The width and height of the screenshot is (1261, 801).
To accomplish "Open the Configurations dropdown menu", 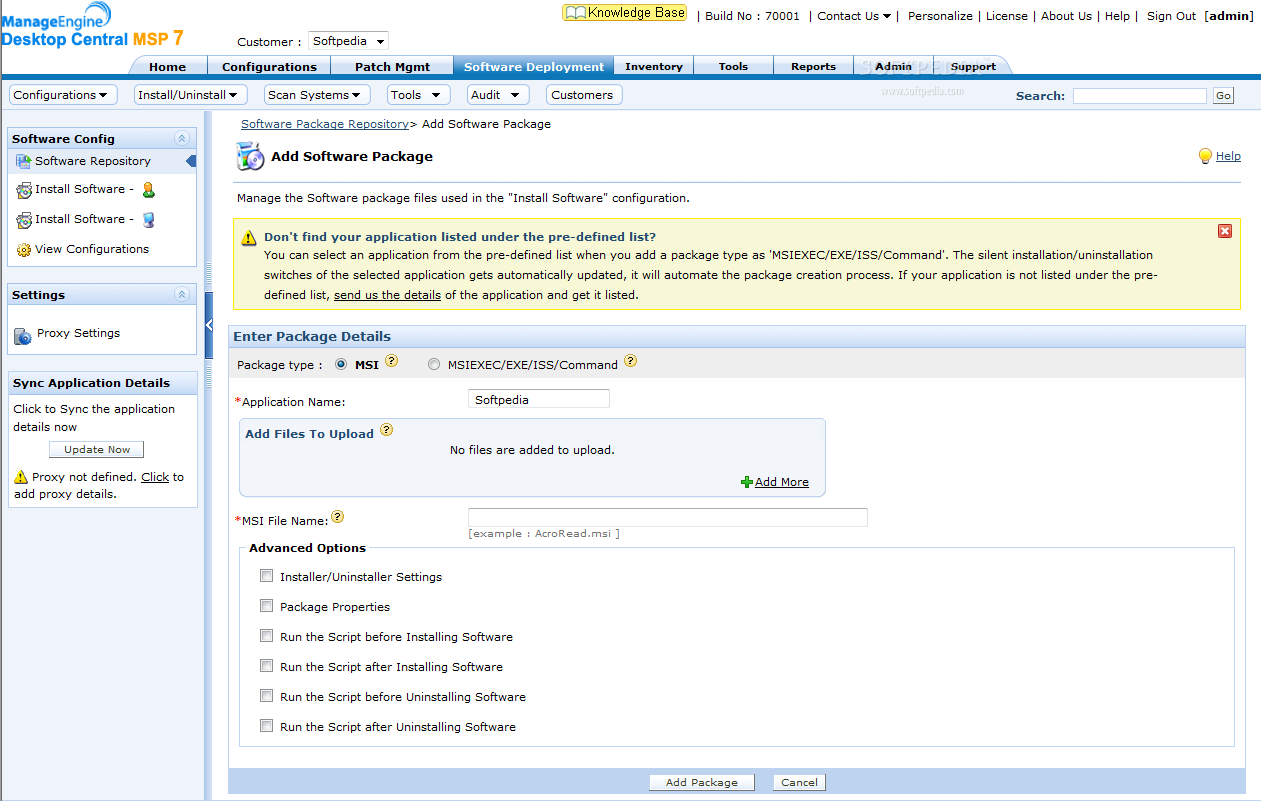I will click(x=63, y=95).
